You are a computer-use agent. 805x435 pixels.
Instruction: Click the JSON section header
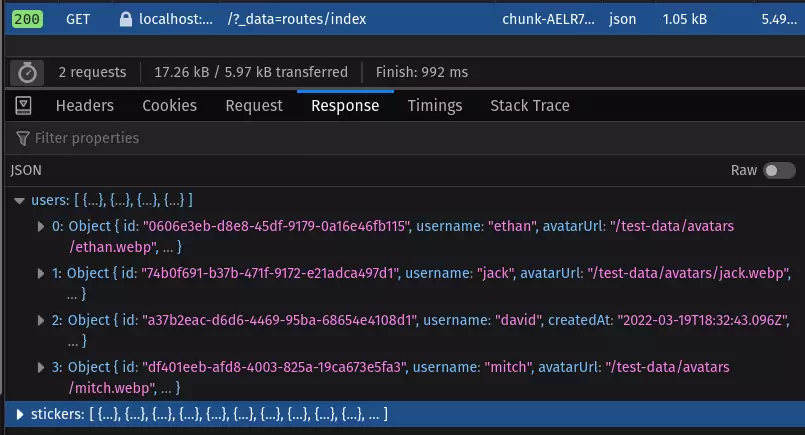pos(26,171)
